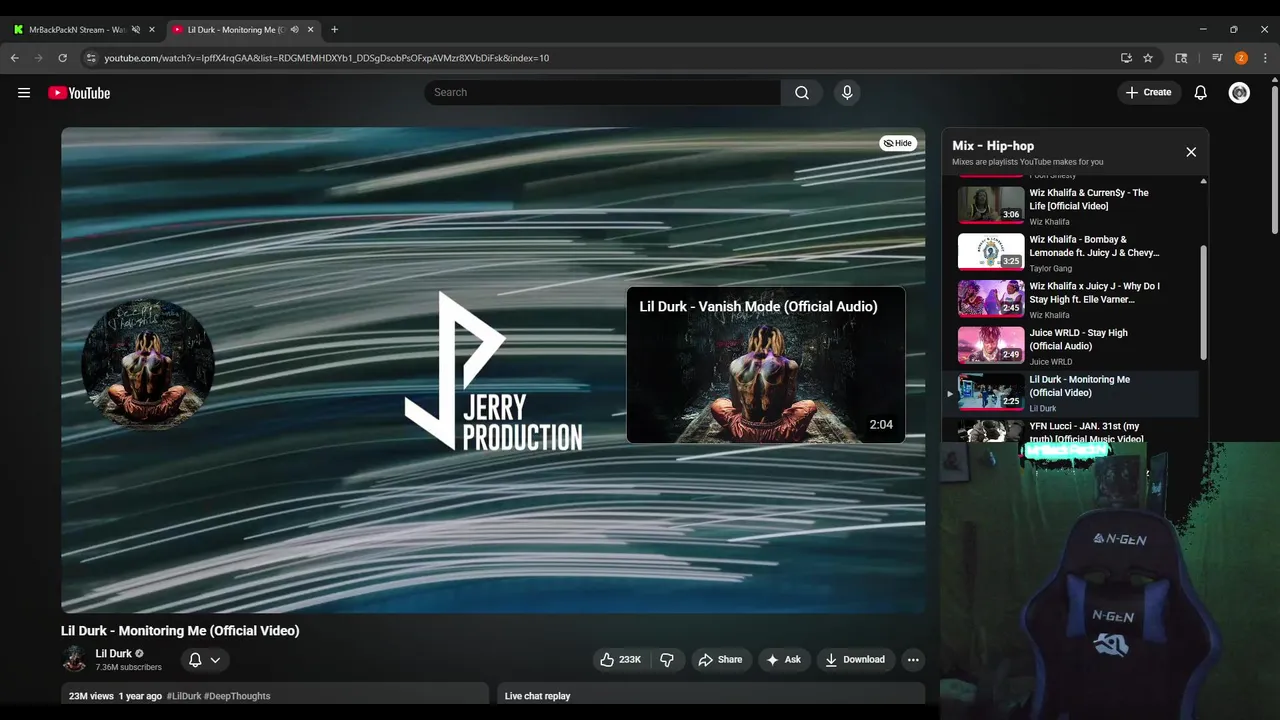Image resolution: width=1280 pixels, height=720 pixels.
Task: Open Live chat replay panel
Action: [x=711, y=694]
